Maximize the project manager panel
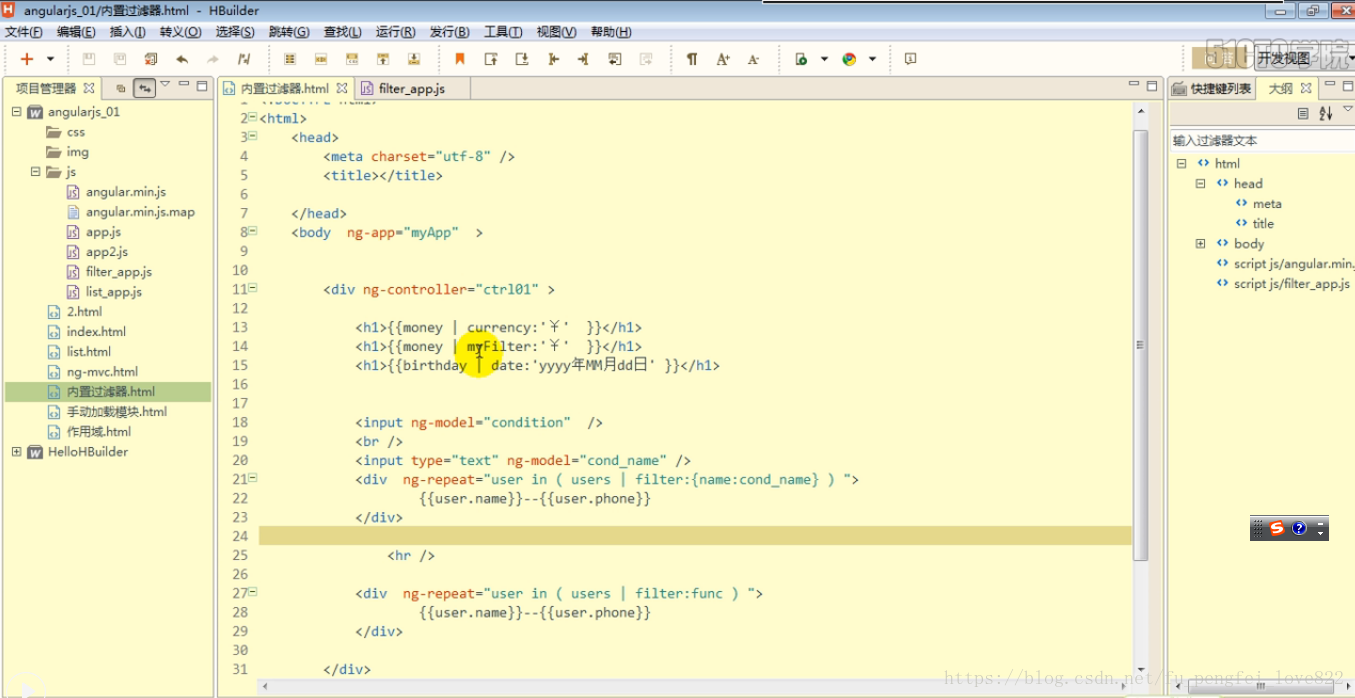Image resolution: width=1355 pixels, height=698 pixels. 204,85
